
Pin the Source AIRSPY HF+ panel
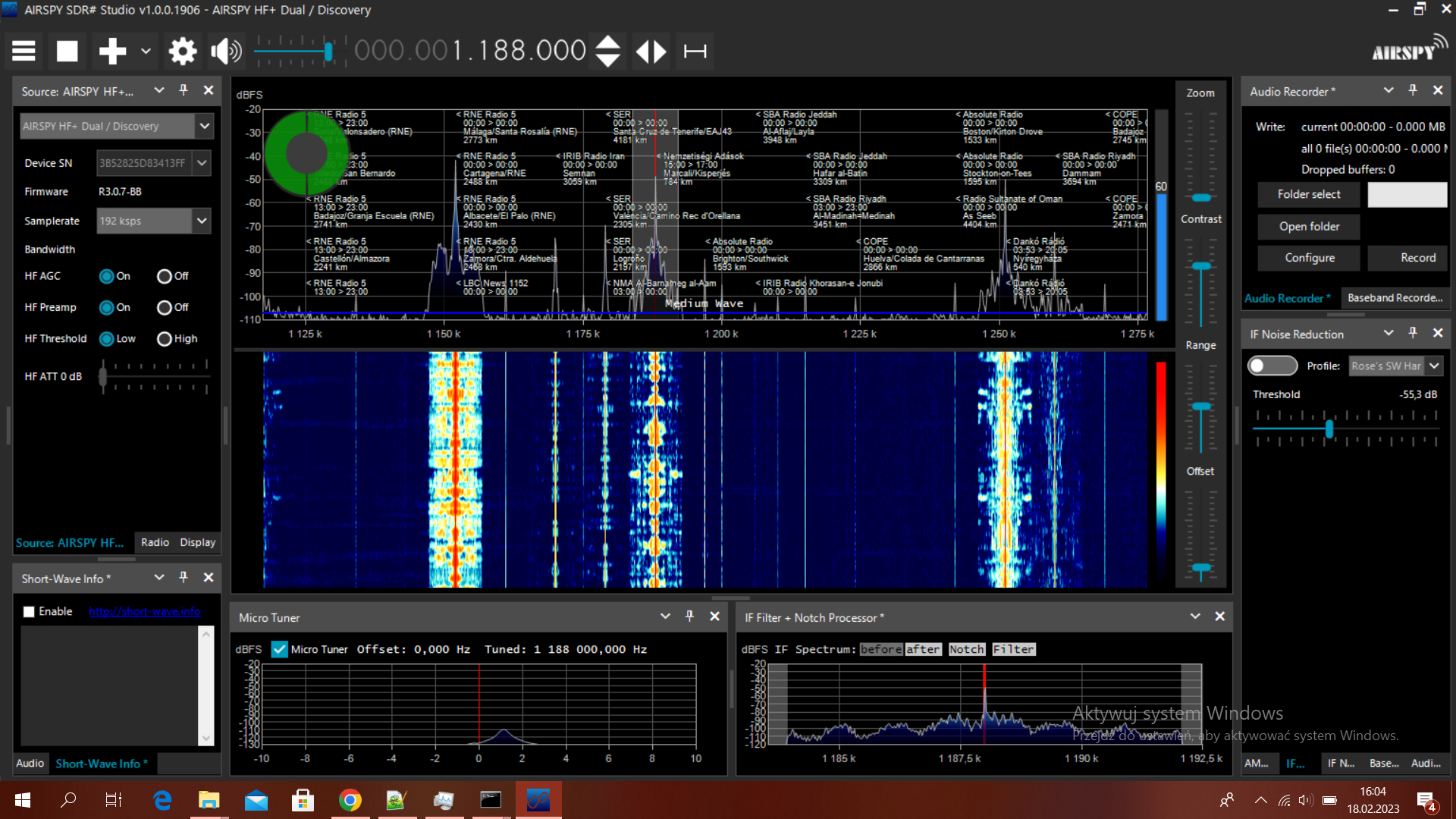[x=184, y=90]
